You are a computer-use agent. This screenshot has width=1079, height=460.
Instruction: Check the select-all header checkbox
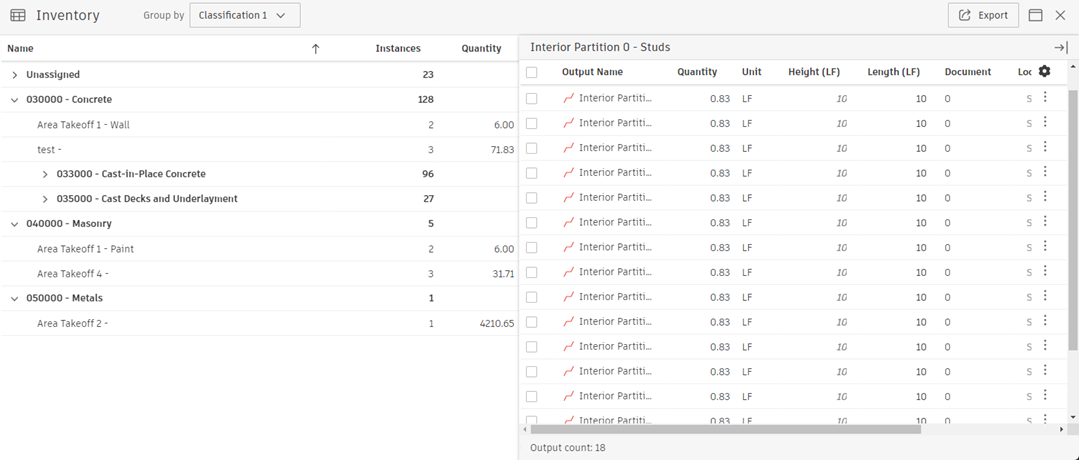[x=532, y=72]
